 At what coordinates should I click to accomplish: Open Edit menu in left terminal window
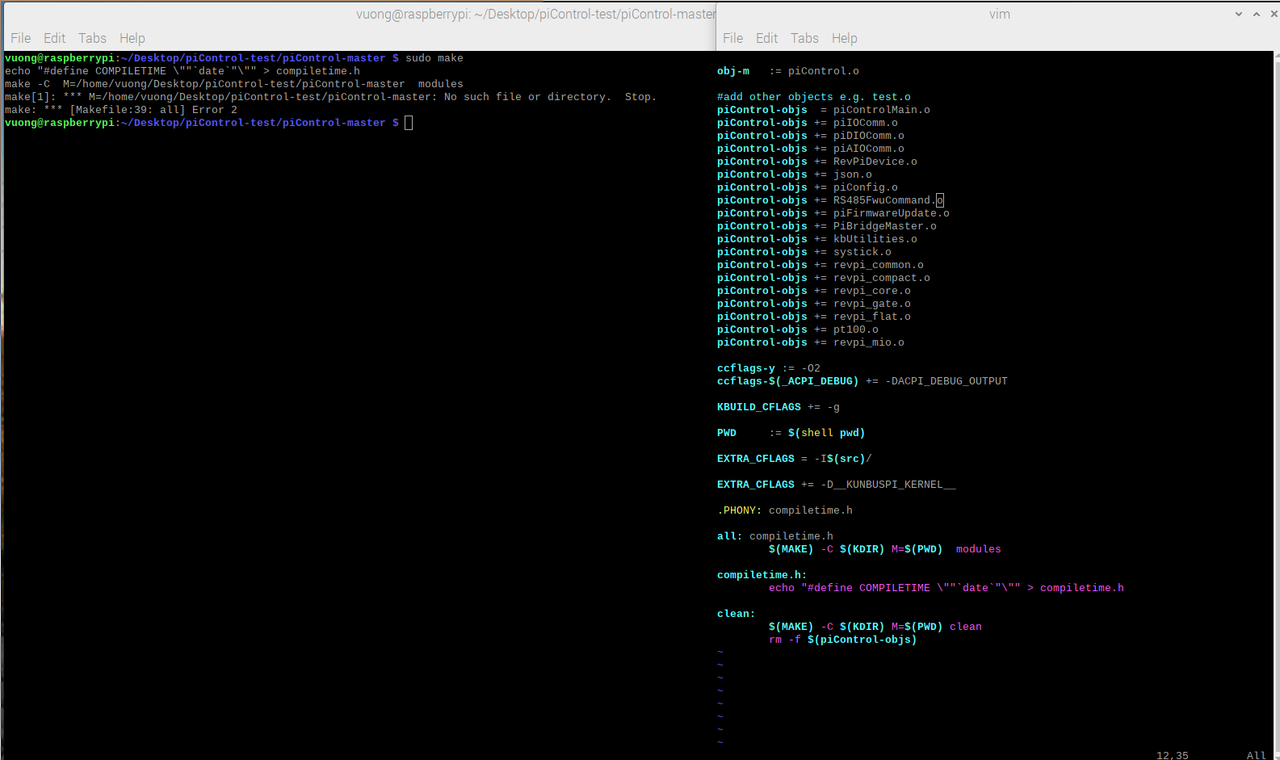coord(54,38)
